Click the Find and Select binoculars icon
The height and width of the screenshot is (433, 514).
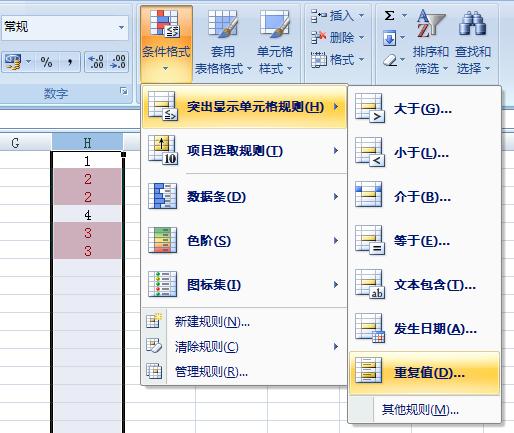coord(472,23)
